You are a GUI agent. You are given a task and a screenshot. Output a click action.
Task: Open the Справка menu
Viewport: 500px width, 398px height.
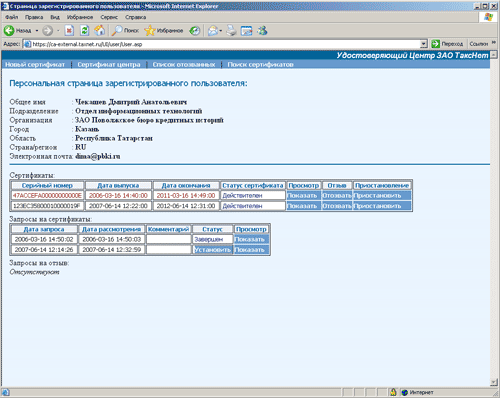pos(136,17)
